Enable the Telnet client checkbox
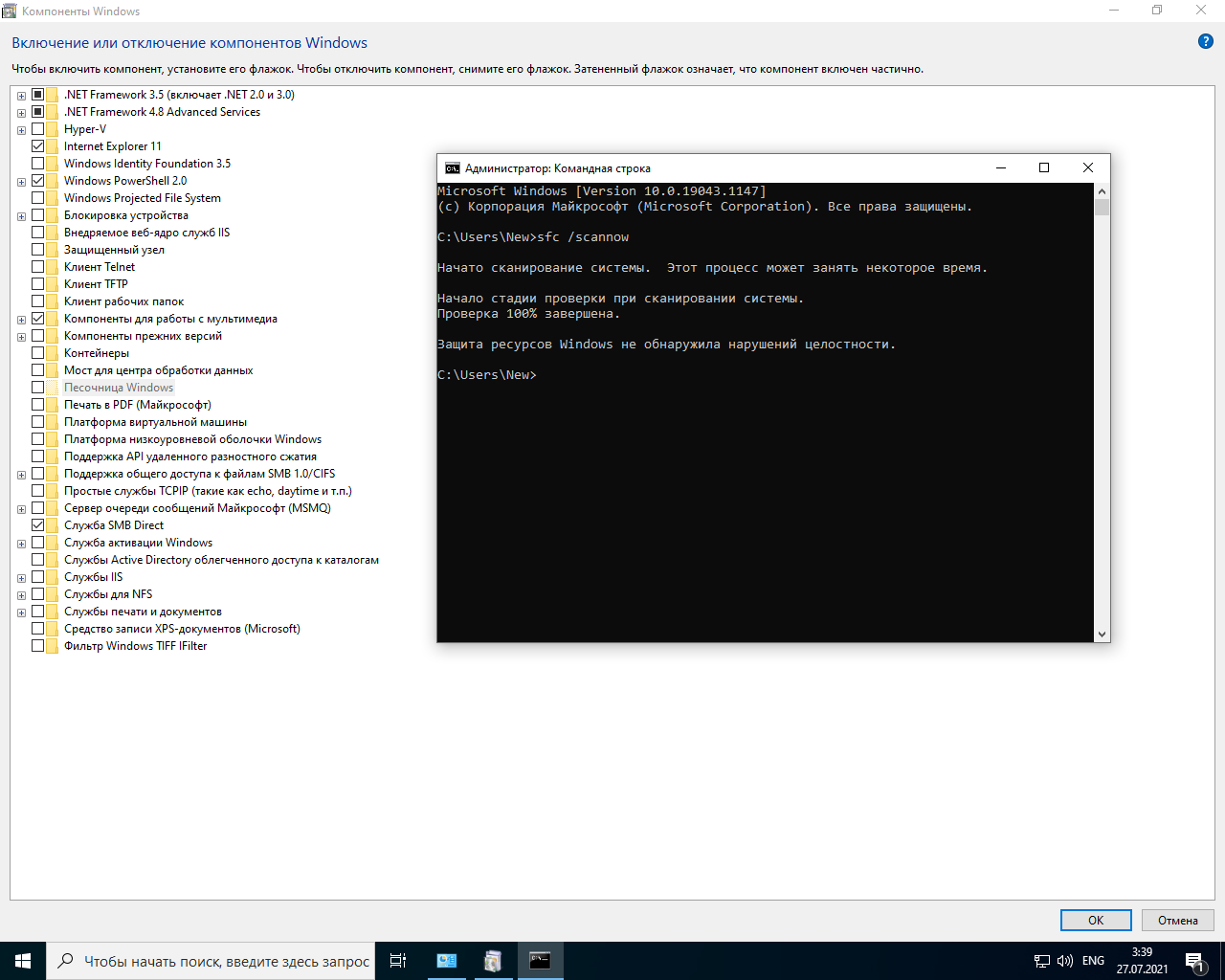The height and width of the screenshot is (980, 1225). pos(38,267)
